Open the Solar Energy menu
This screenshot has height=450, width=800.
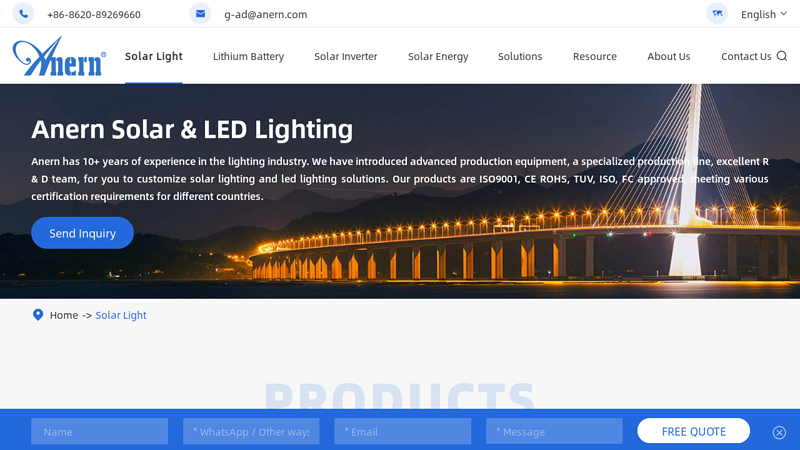point(438,56)
